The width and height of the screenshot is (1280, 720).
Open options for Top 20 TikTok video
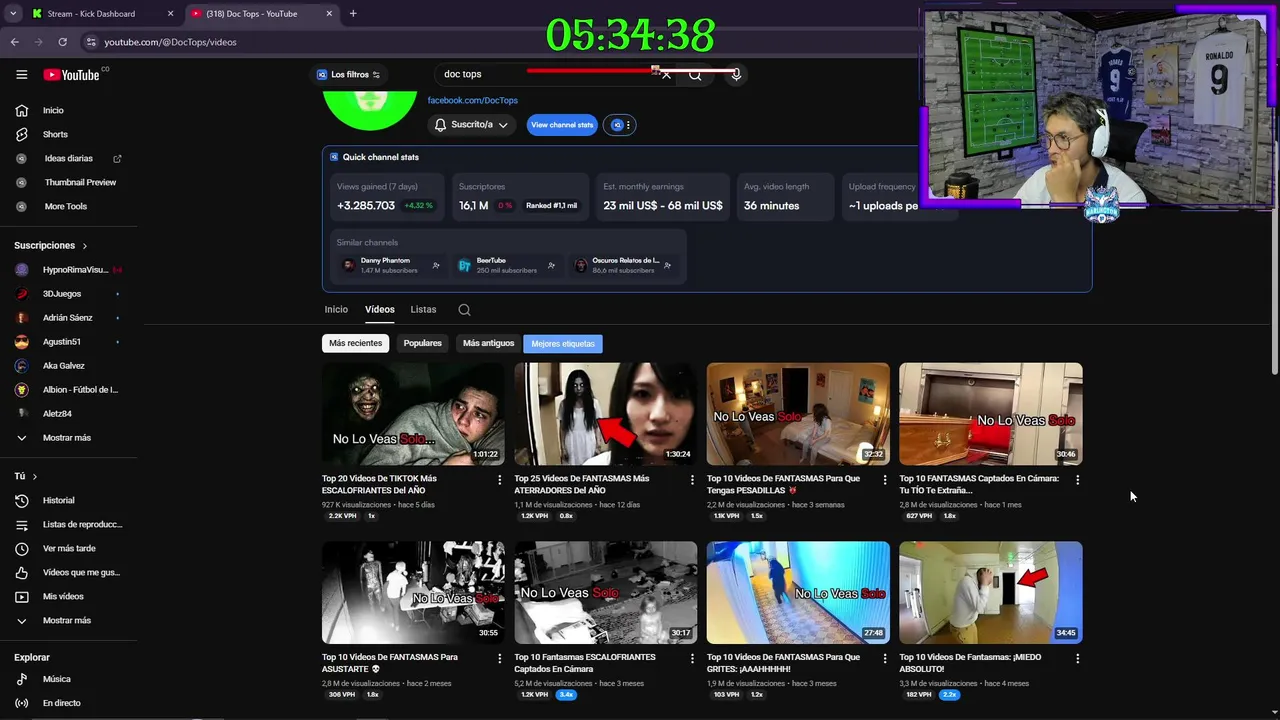coord(500,480)
